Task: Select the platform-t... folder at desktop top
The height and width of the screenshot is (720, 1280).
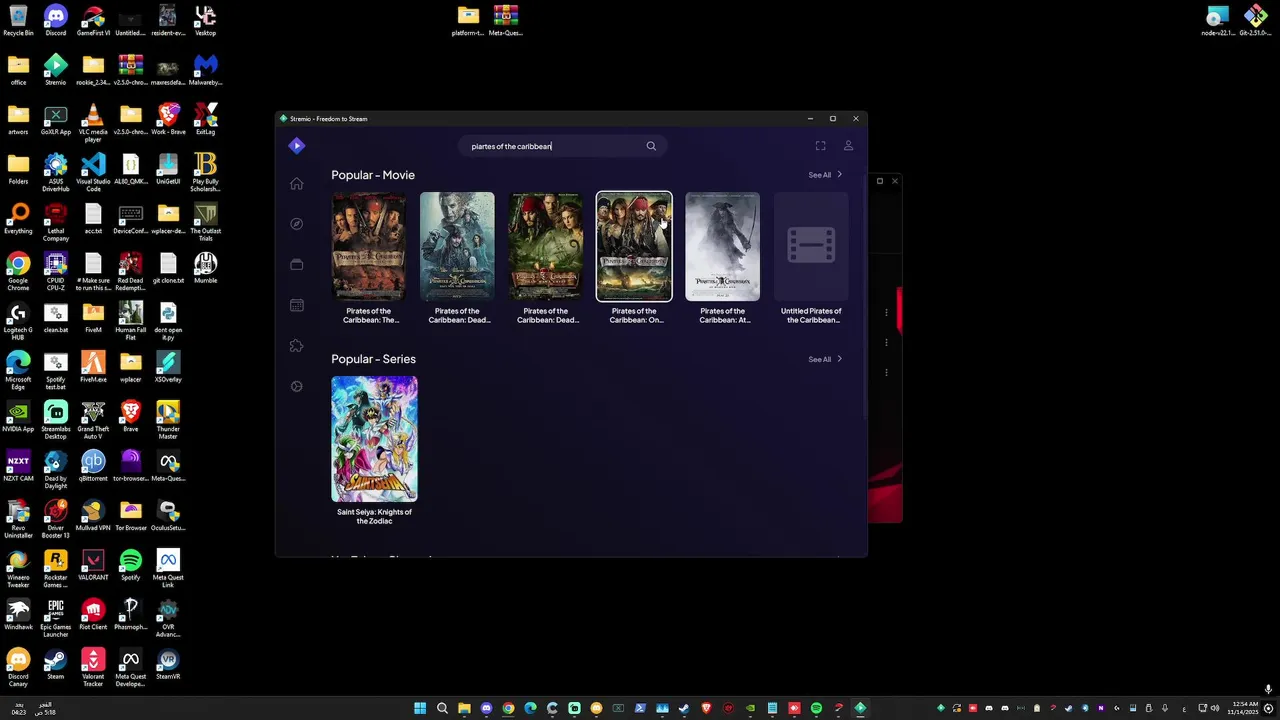Action: [468, 20]
